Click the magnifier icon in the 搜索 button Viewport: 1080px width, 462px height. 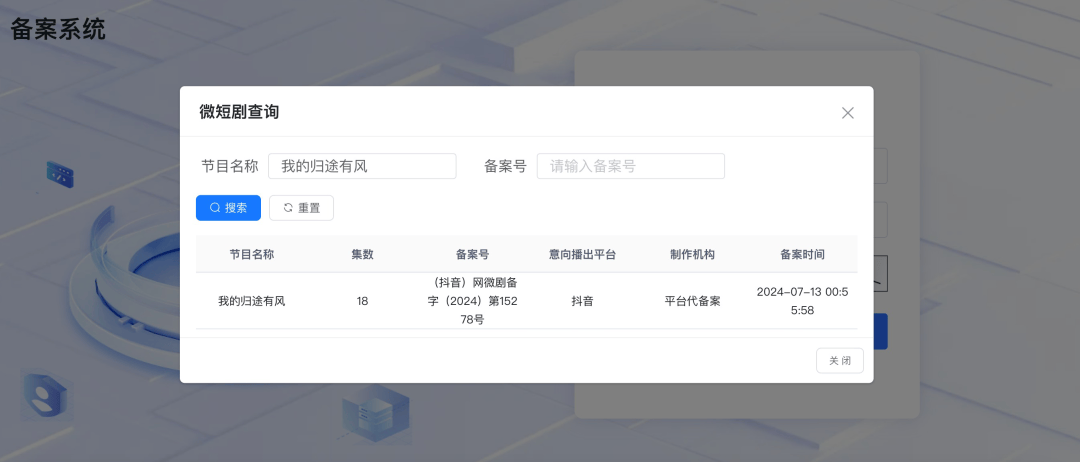pos(214,208)
